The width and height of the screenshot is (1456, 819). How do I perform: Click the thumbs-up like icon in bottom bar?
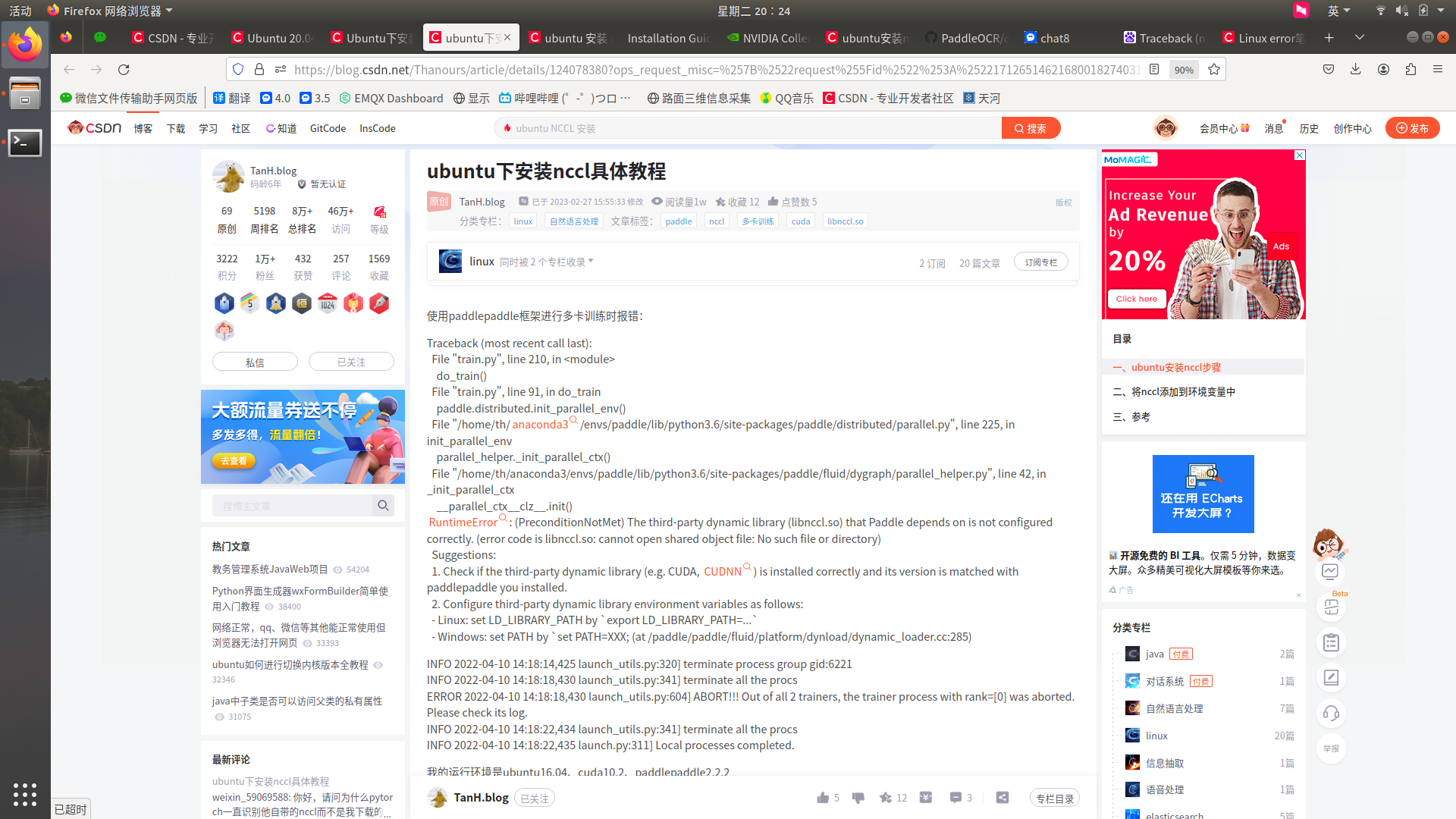pos(823,798)
